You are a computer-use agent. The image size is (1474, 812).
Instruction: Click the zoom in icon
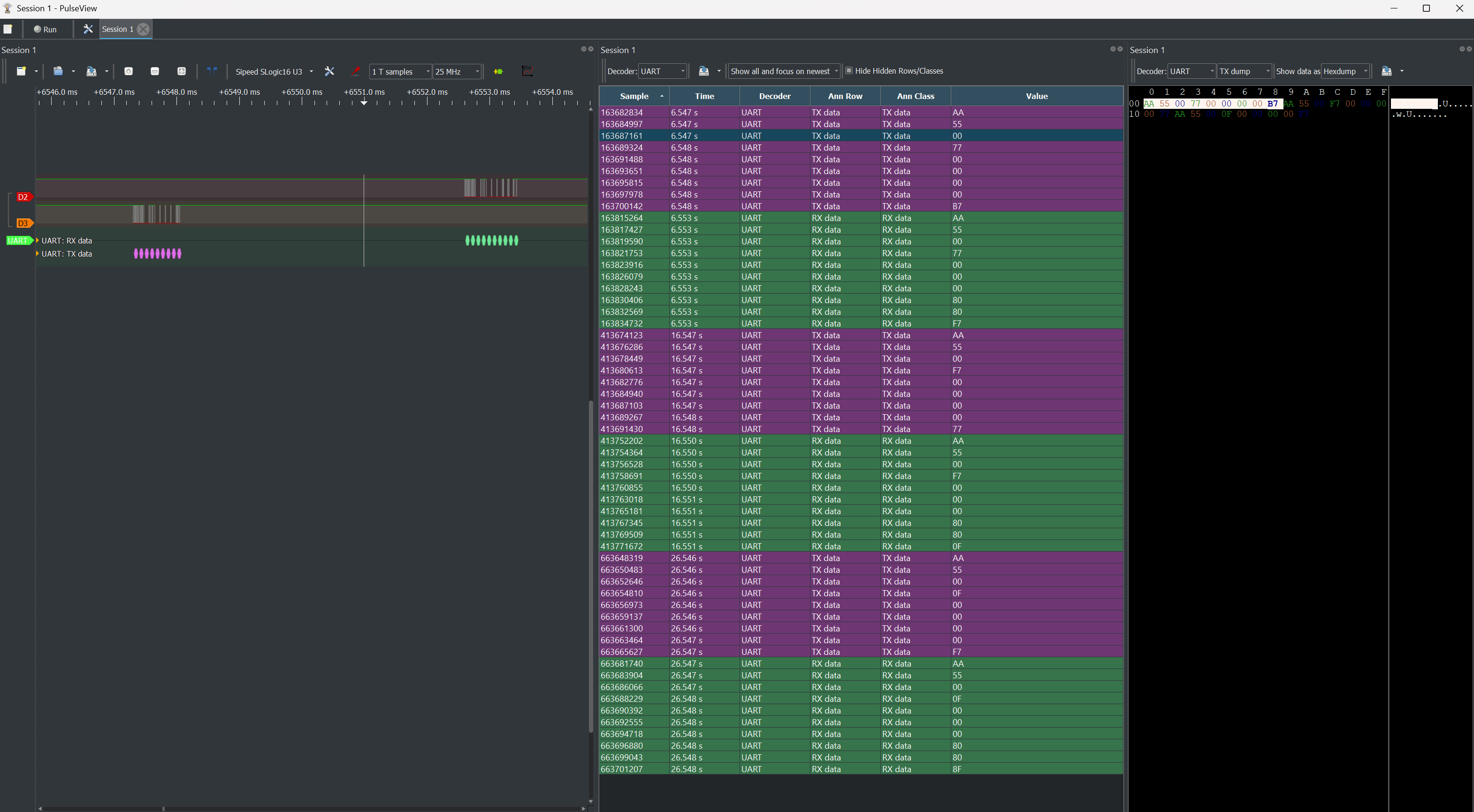(x=128, y=71)
